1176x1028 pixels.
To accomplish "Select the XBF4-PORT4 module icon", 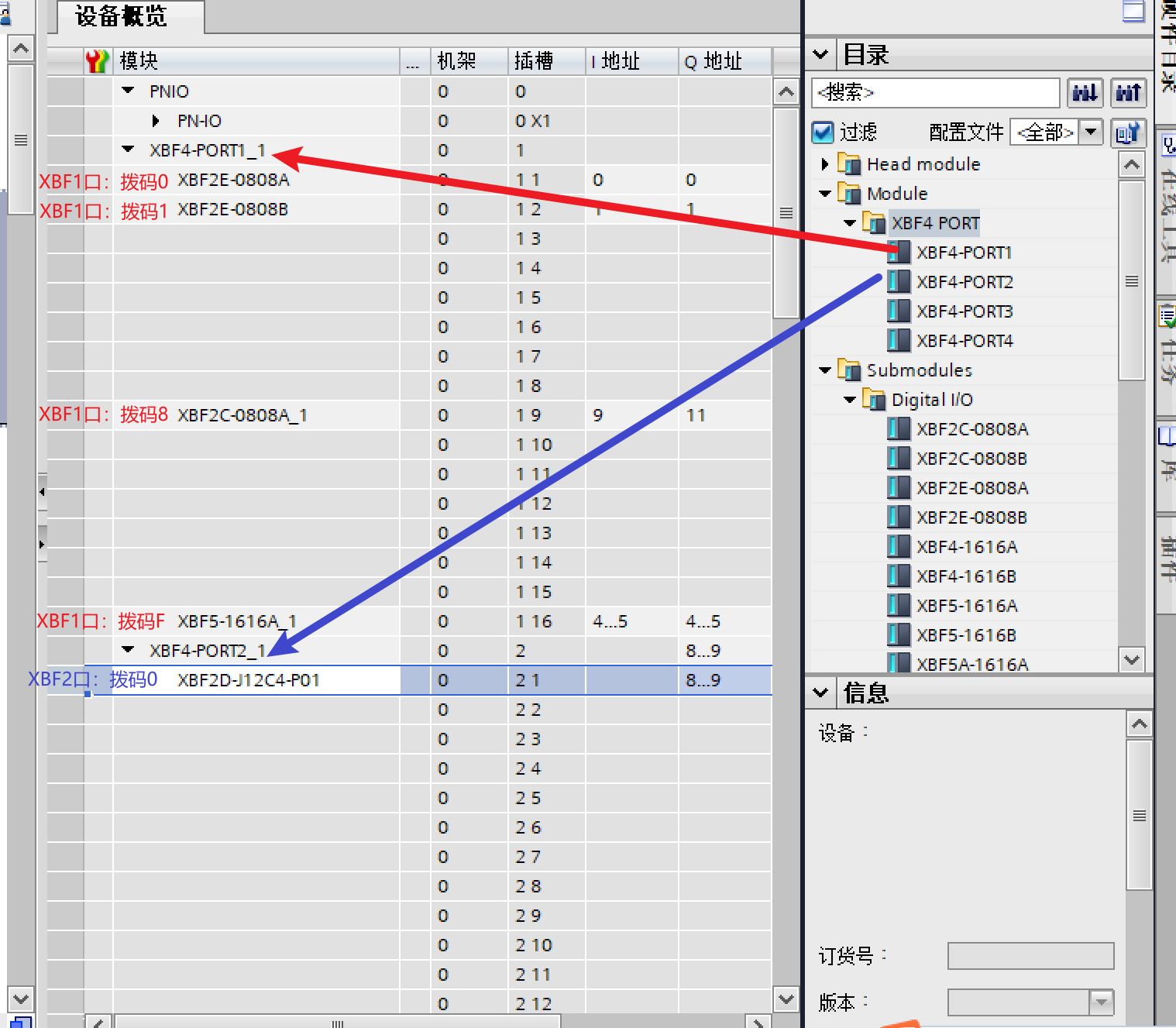I will pos(899,341).
